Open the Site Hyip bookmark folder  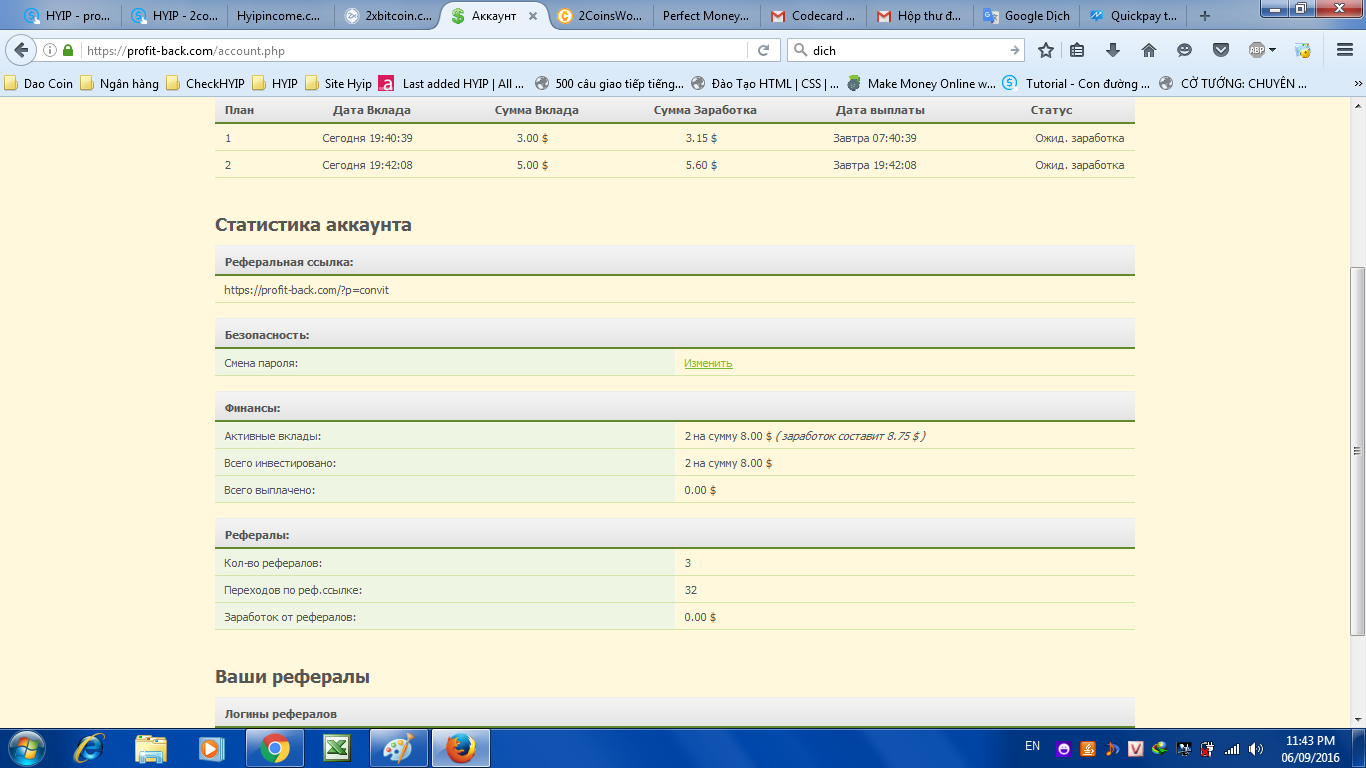tap(339, 84)
